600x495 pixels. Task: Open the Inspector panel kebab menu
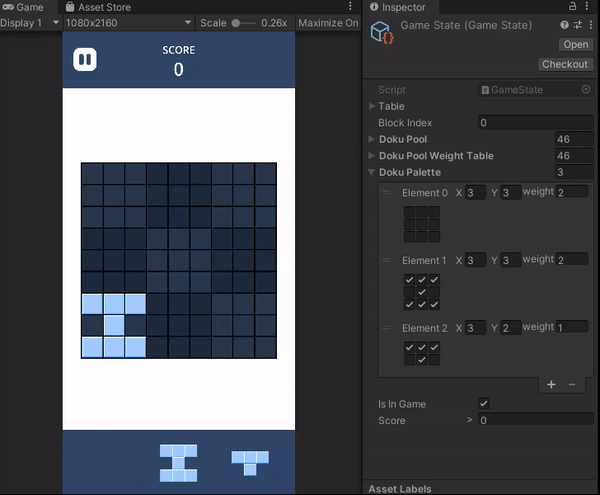click(587, 6)
